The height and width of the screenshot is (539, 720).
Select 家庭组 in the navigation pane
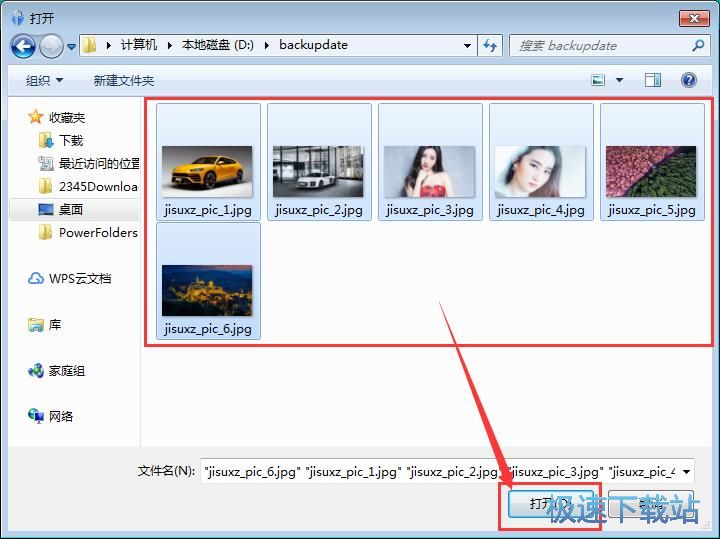click(67, 371)
